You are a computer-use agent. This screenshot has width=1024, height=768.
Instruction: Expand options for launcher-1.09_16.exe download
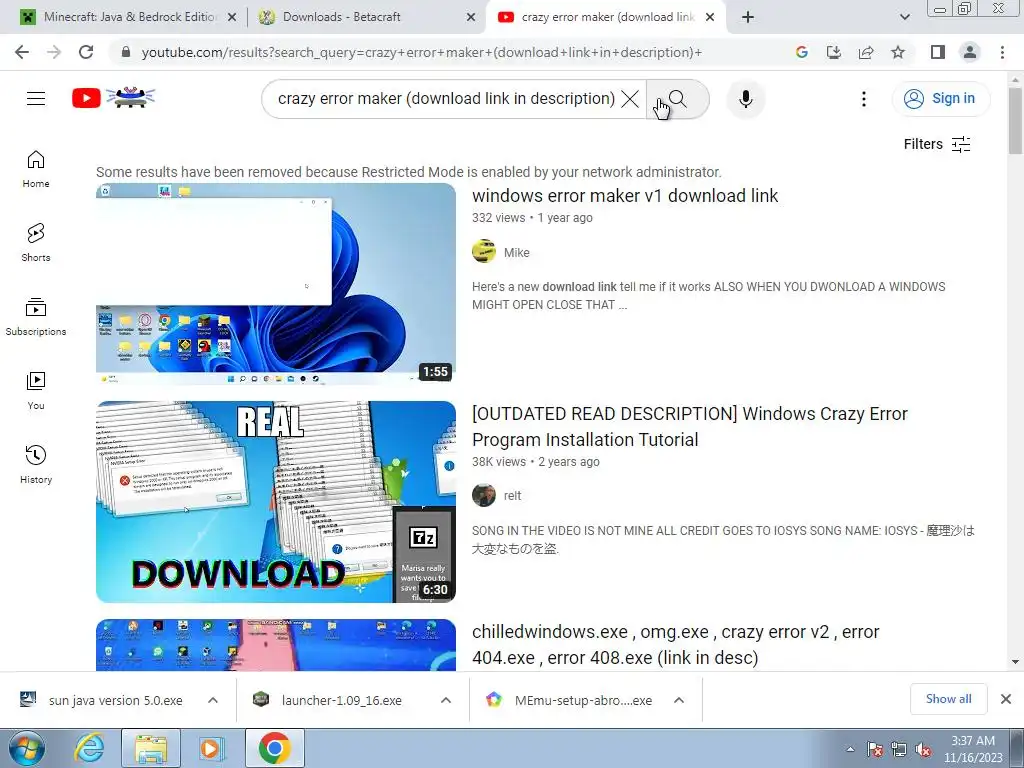click(x=446, y=700)
